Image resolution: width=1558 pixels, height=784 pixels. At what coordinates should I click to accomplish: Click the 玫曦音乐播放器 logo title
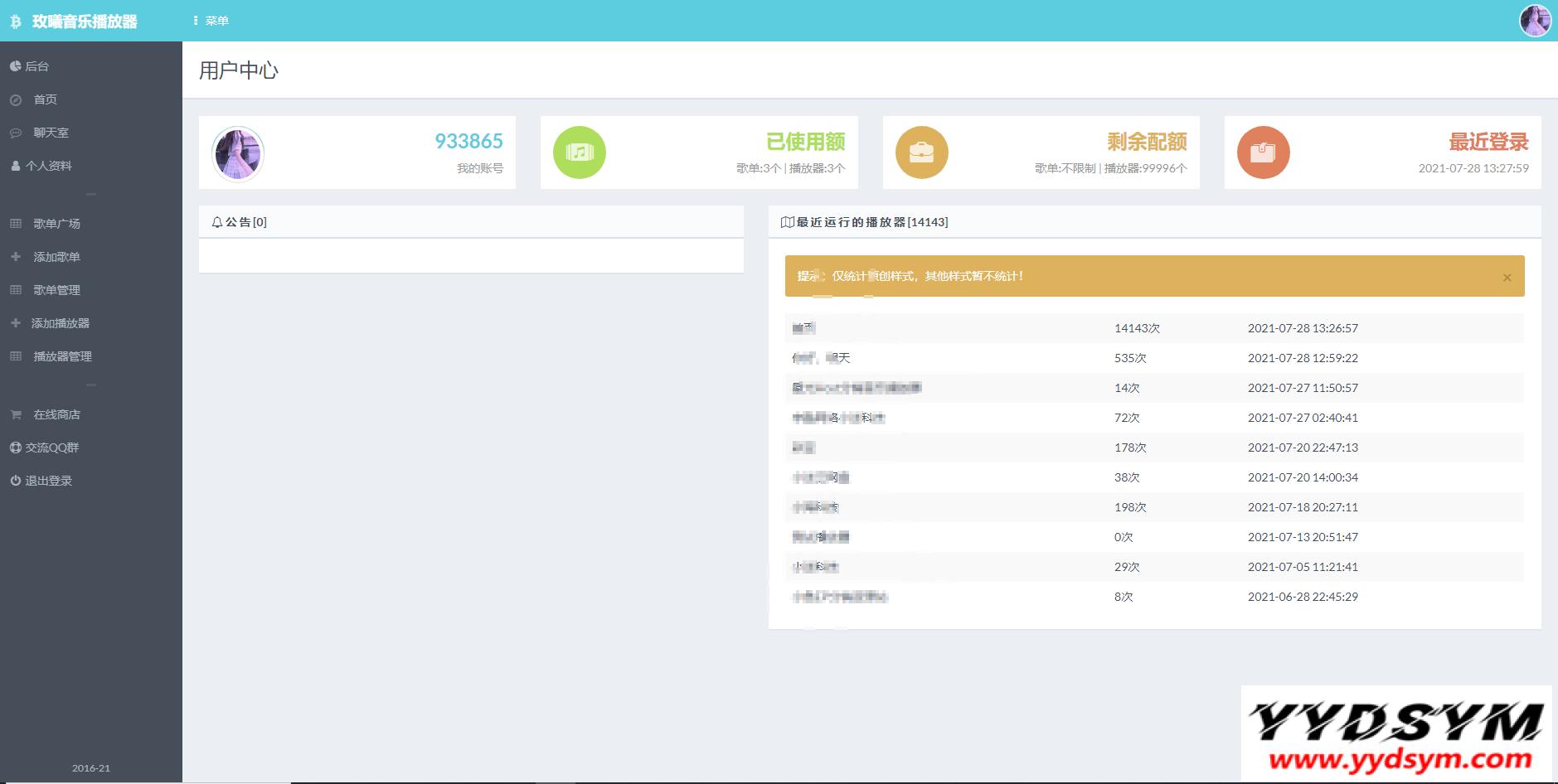pyautogui.click(x=85, y=22)
